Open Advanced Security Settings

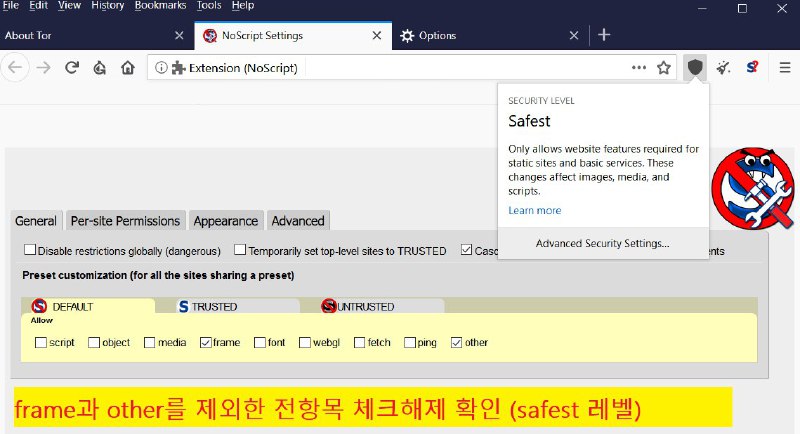tap(603, 243)
